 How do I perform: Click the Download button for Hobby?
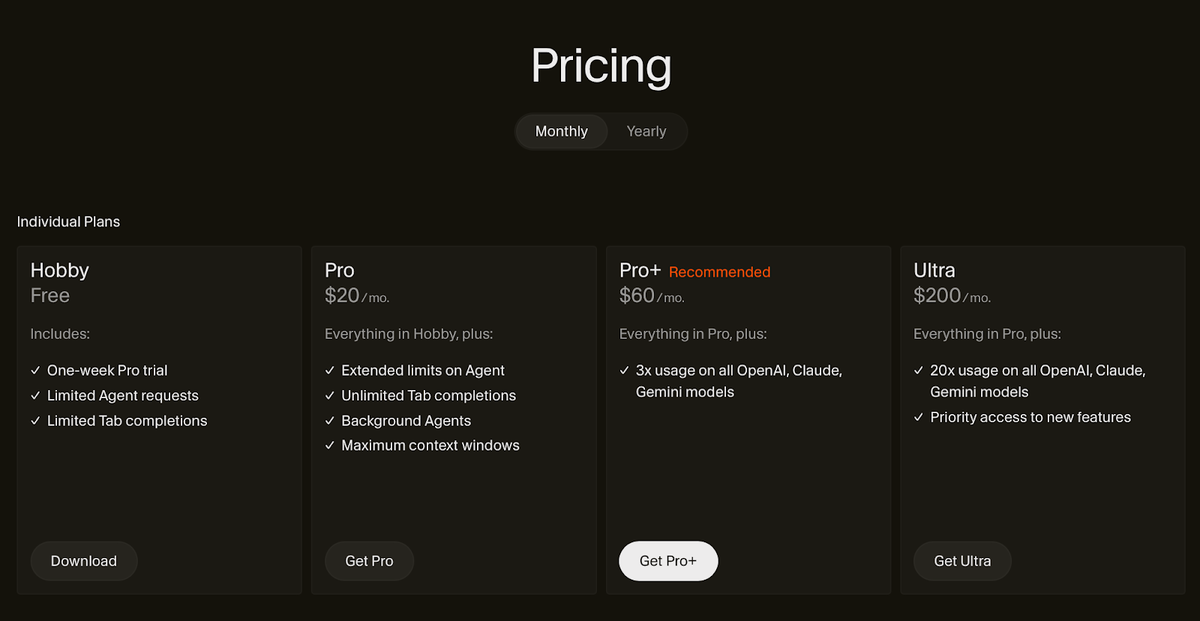84,561
